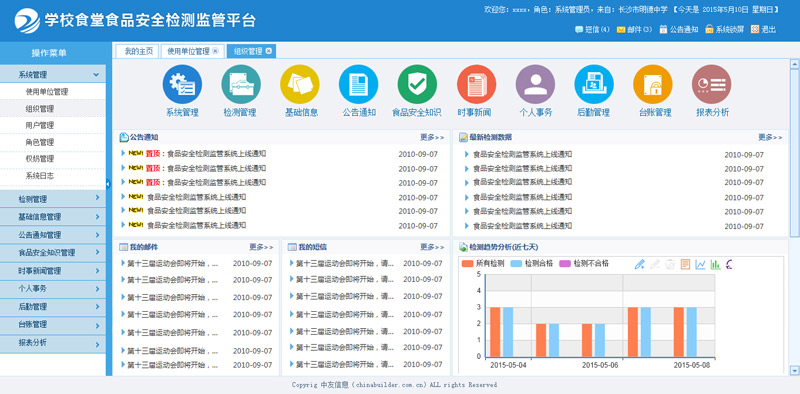
Task: Click the scrollbar up arrow
Action: tap(794, 64)
